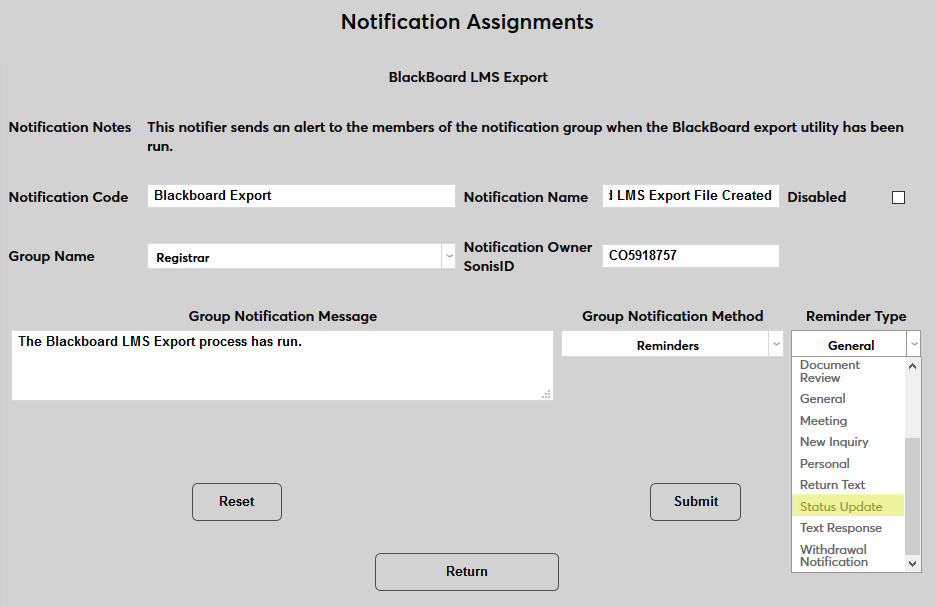Expand the Group Notification Method dropdown
Viewport: 936px width, 607px height.
coord(776,344)
